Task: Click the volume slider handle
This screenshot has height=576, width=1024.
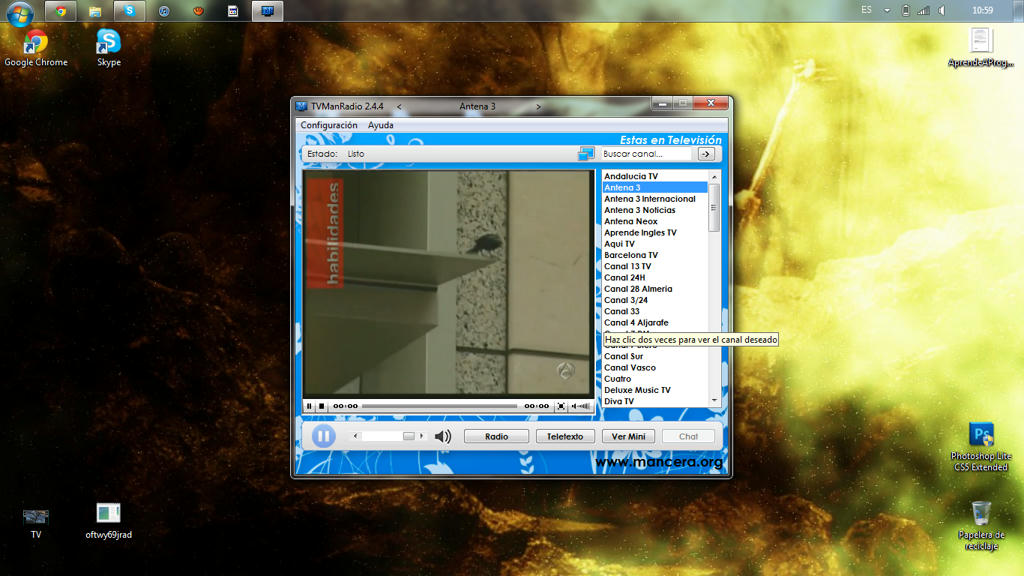Action: tap(408, 436)
